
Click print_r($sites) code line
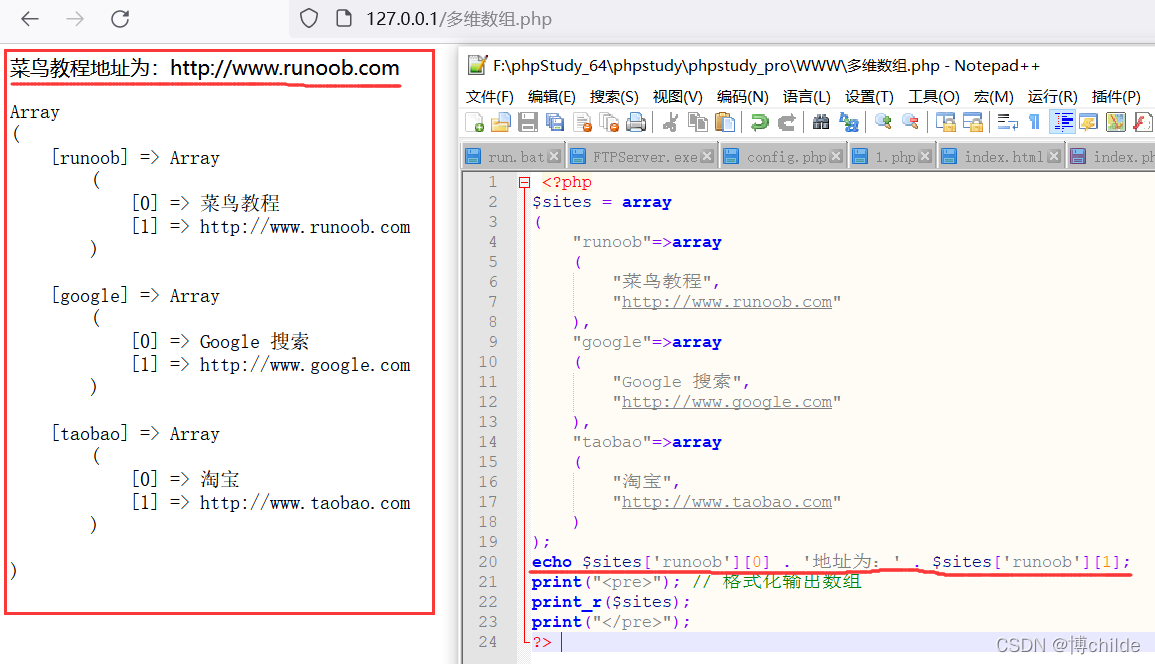[x=611, y=602]
